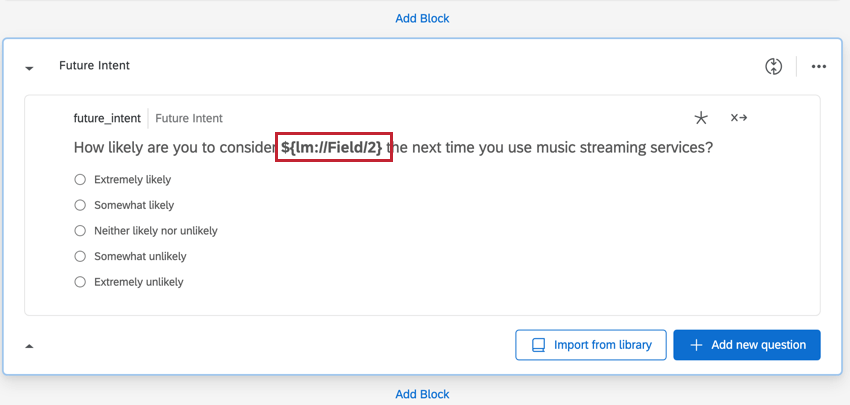
Task: Choose Neither likely nor unlikely
Action: 80,231
